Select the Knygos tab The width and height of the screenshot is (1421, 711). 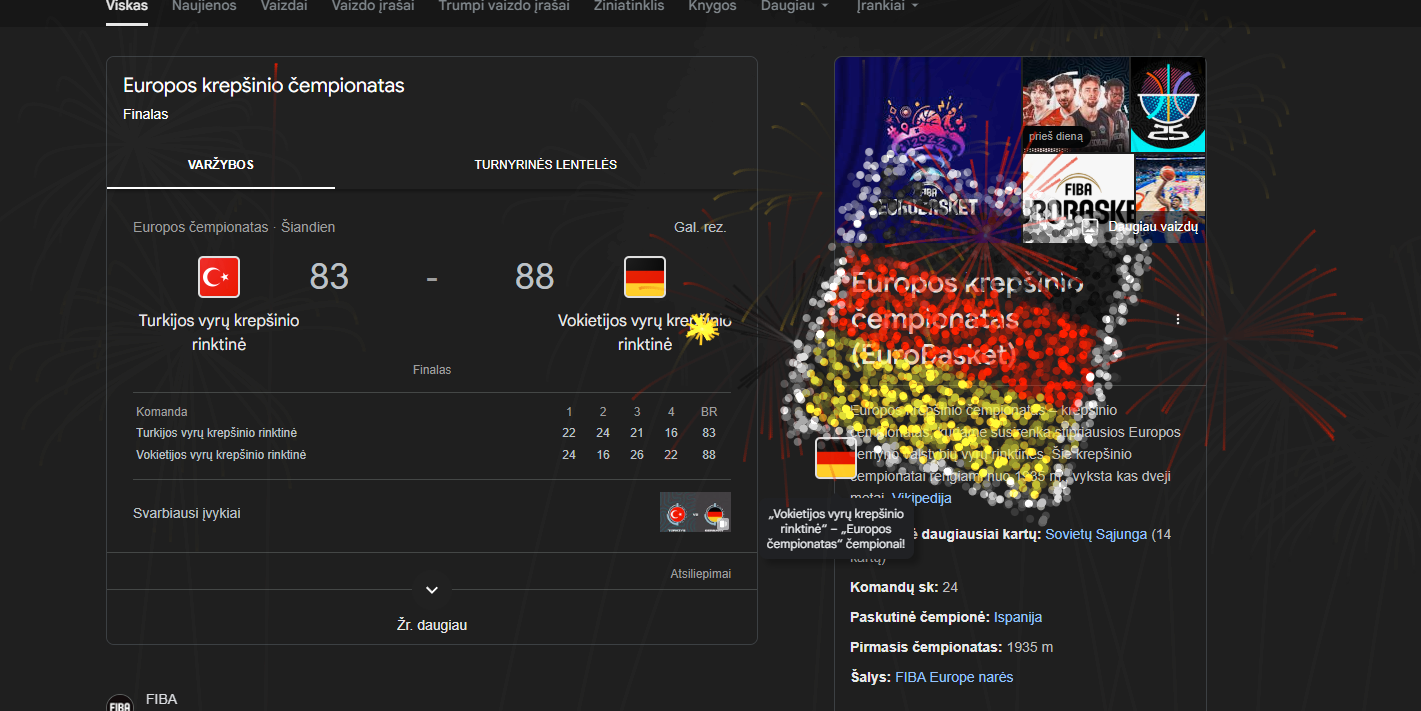712,6
